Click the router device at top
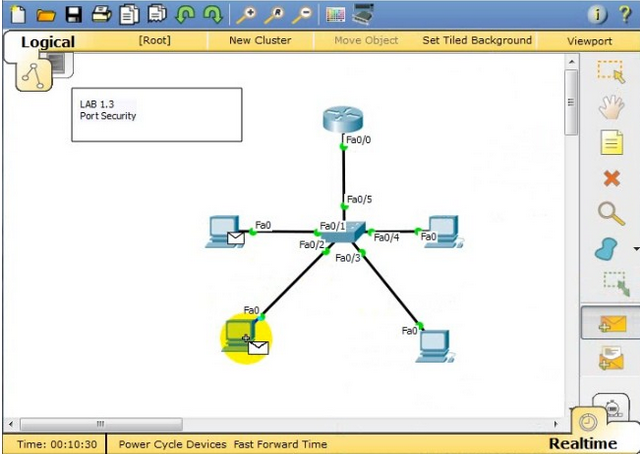Screen dimensions: 640x454 coord(342,119)
